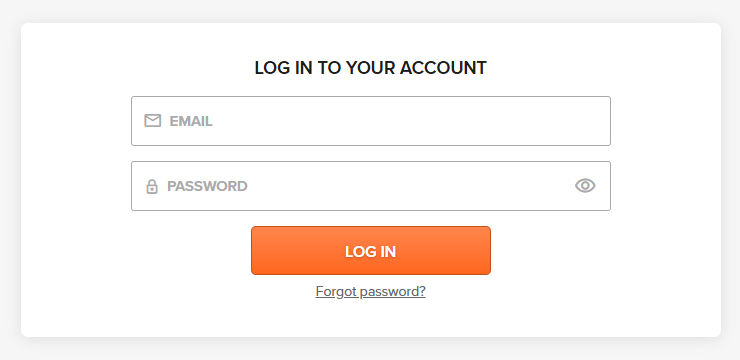
Task: Focus the PASSWORD input field
Action: (x=371, y=186)
